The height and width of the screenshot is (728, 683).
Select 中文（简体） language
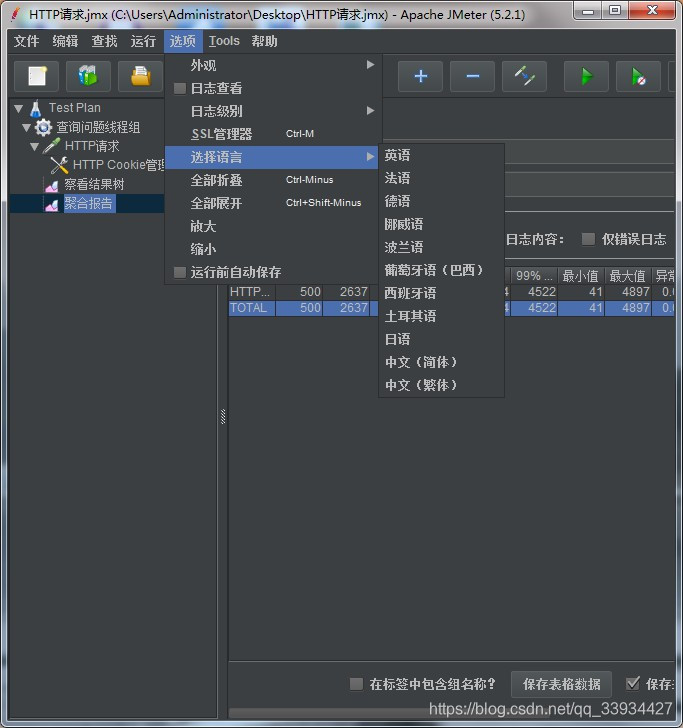[x=441, y=362]
